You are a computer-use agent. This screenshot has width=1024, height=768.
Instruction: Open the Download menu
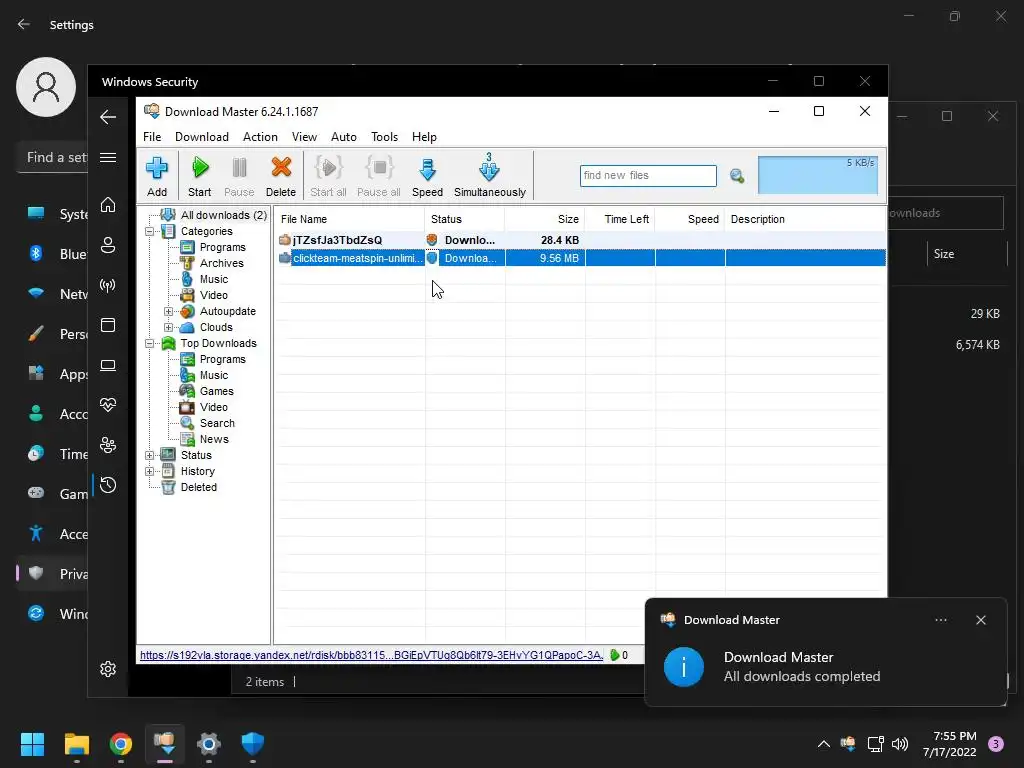pyautogui.click(x=202, y=136)
